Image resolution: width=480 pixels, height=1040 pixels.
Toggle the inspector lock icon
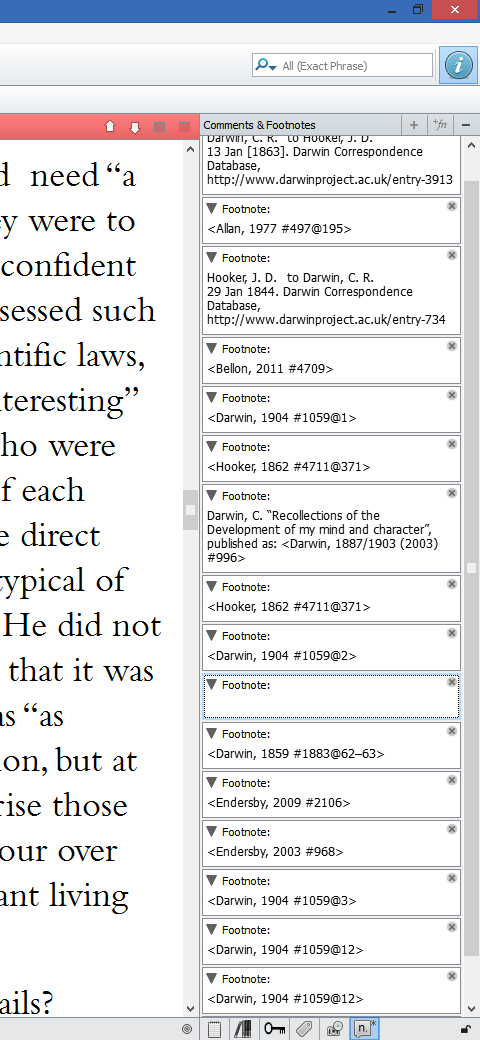pos(465,1029)
